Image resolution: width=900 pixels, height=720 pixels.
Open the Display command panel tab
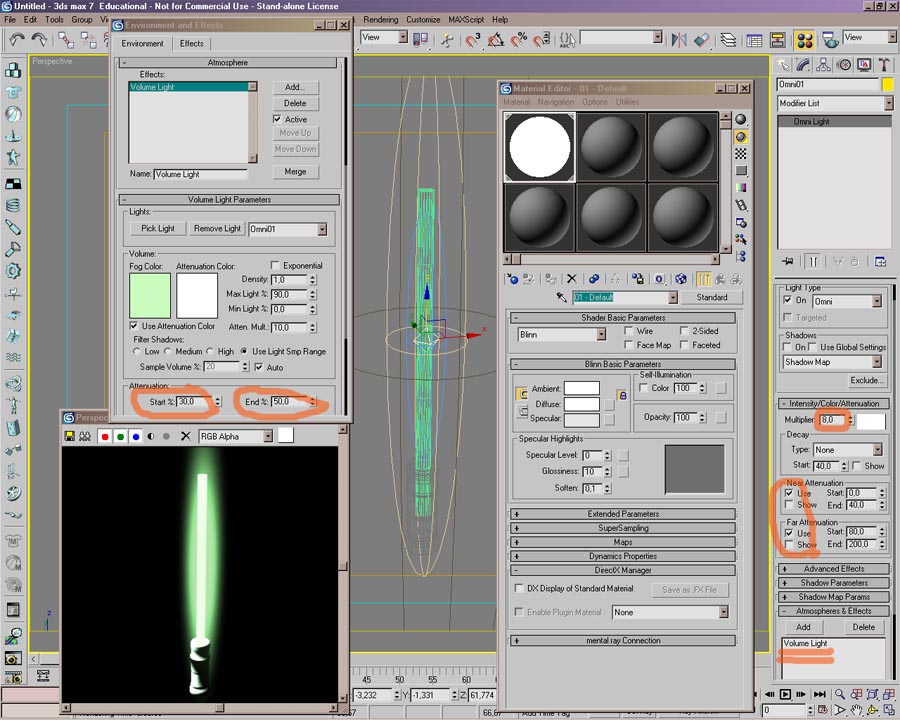coord(864,65)
